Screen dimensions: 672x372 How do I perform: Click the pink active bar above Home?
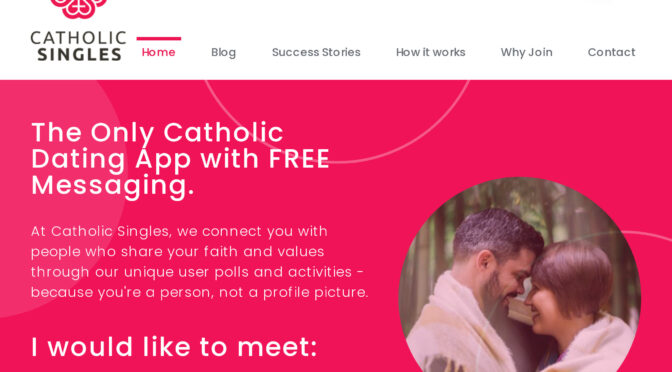click(x=159, y=39)
